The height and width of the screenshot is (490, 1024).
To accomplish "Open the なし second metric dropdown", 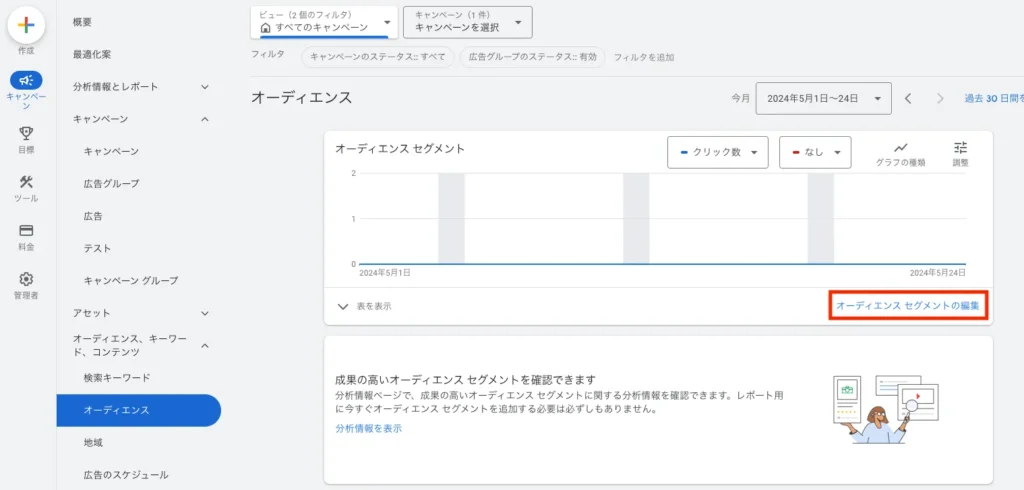I will (x=815, y=152).
